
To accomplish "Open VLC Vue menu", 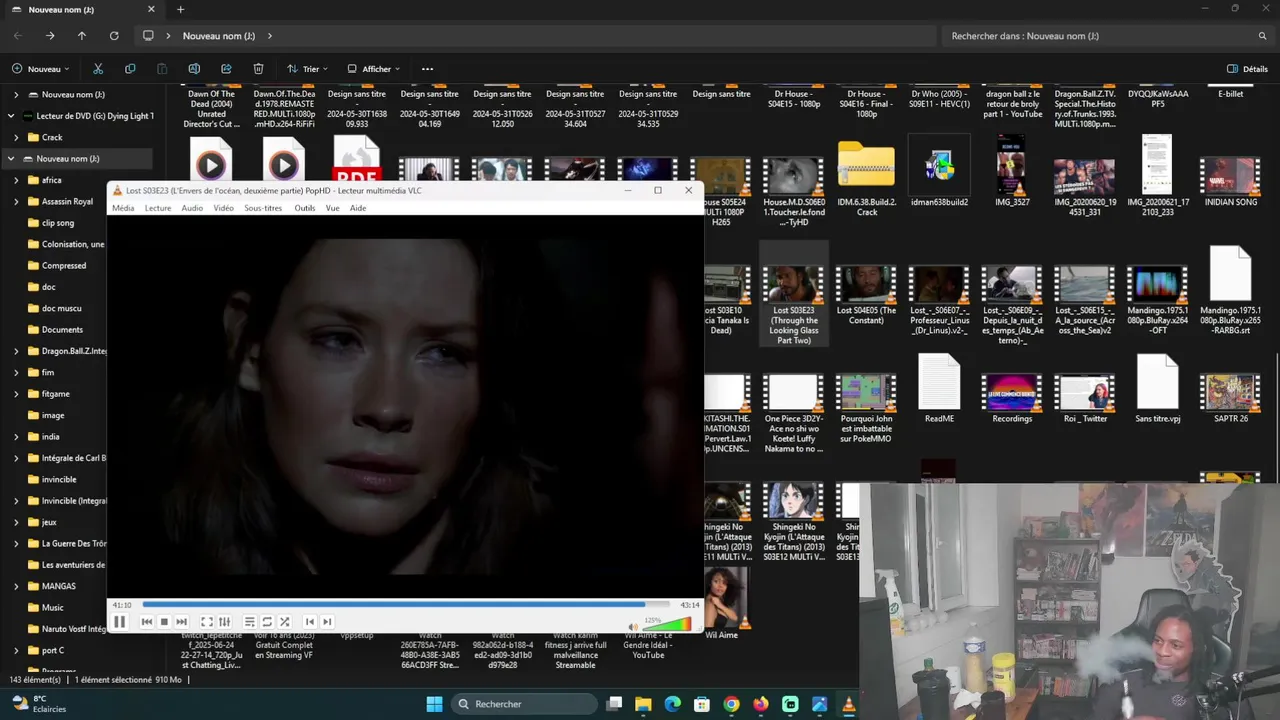I will point(332,208).
